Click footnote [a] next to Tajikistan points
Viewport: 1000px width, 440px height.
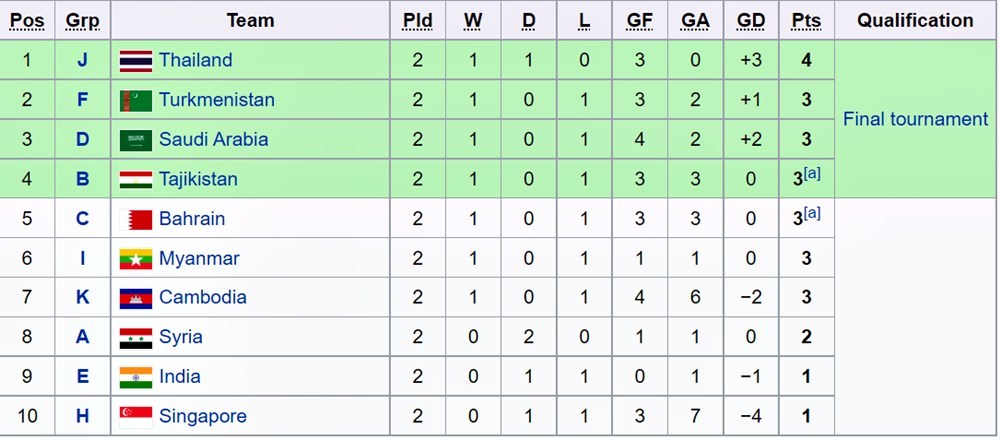tap(812, 175)
